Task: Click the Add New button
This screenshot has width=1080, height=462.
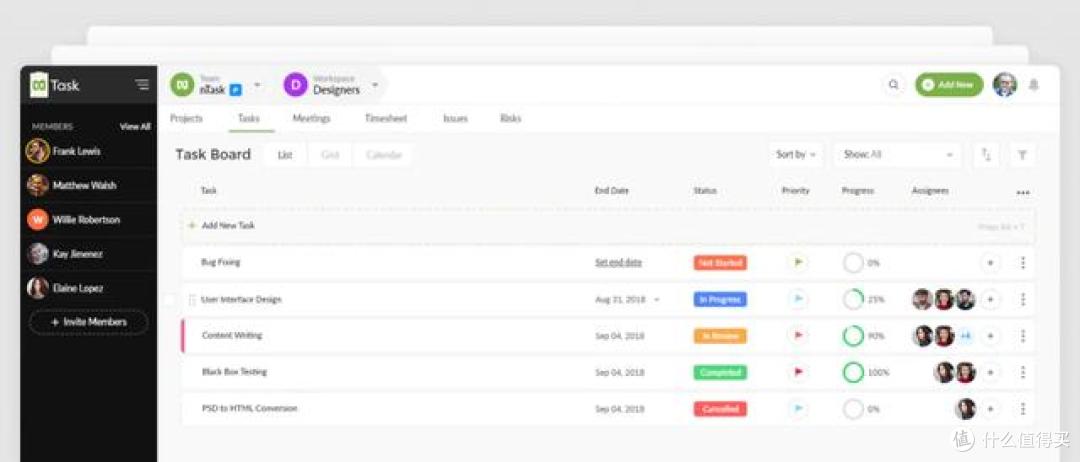Action: [x=949, y=85]
